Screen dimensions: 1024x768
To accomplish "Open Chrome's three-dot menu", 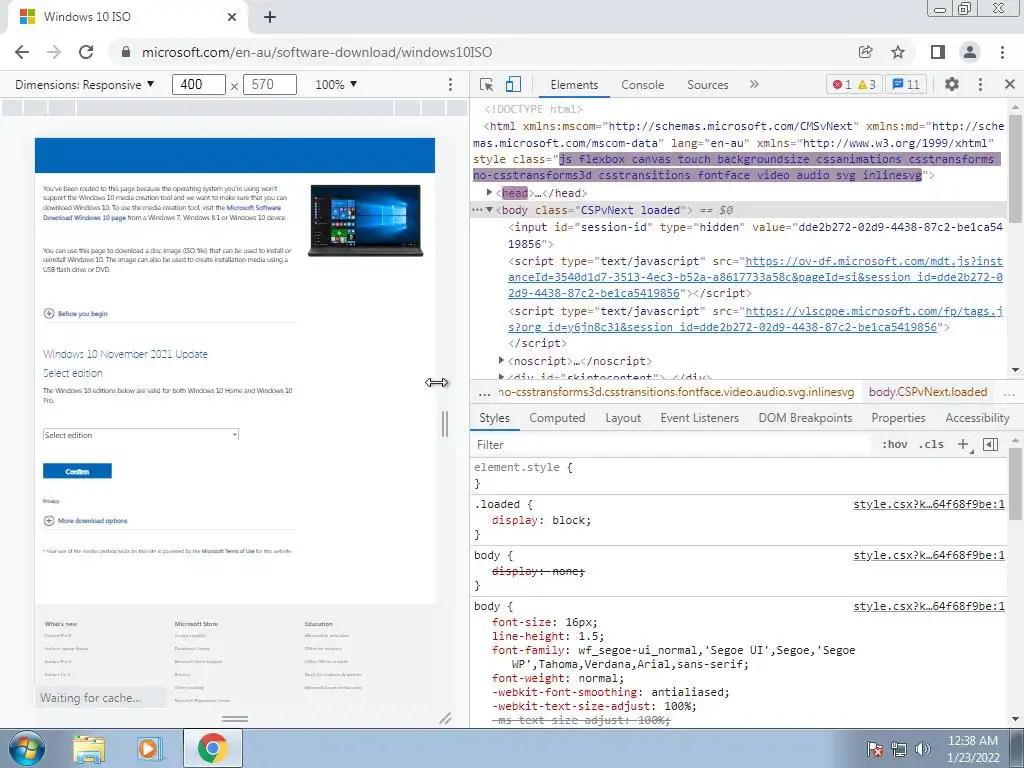I will (x=1002, y=52).
